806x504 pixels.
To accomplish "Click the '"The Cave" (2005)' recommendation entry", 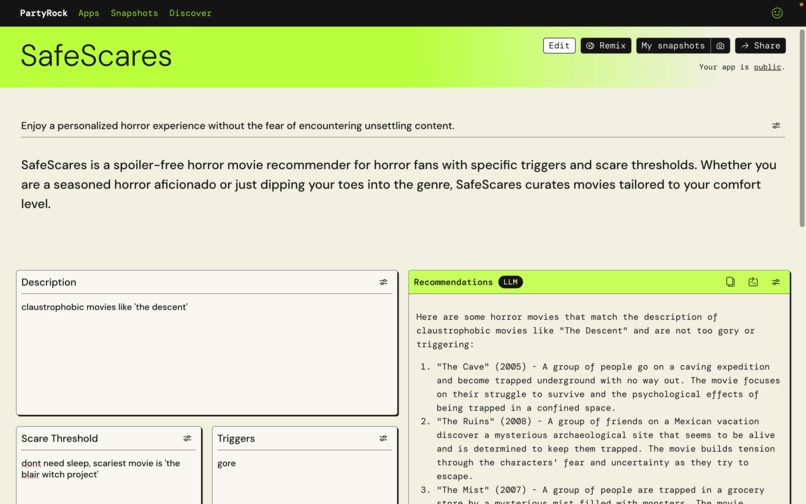I will coord(608,387).
